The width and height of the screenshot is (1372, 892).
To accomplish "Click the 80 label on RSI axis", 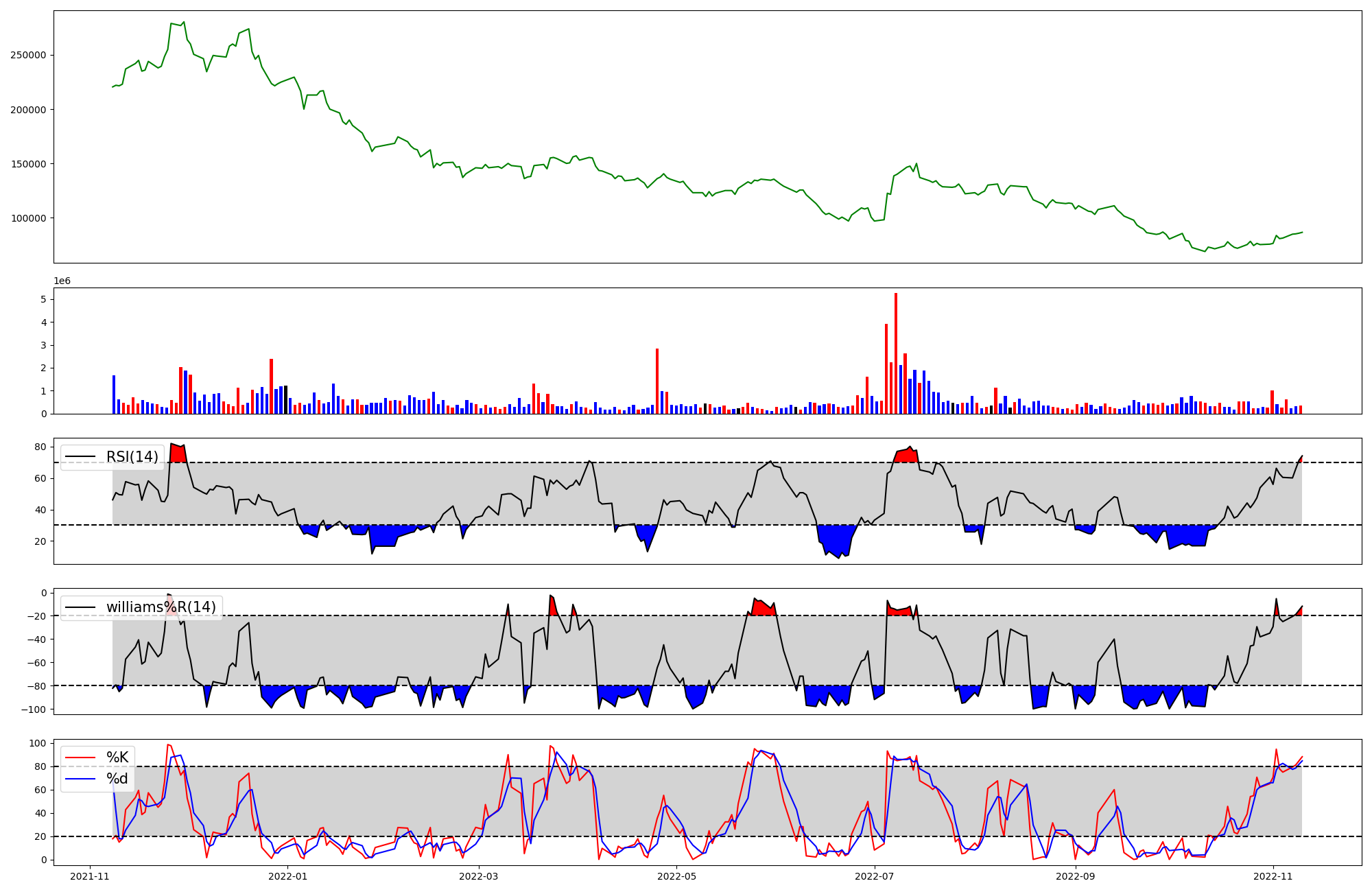I will coord(40,447).
